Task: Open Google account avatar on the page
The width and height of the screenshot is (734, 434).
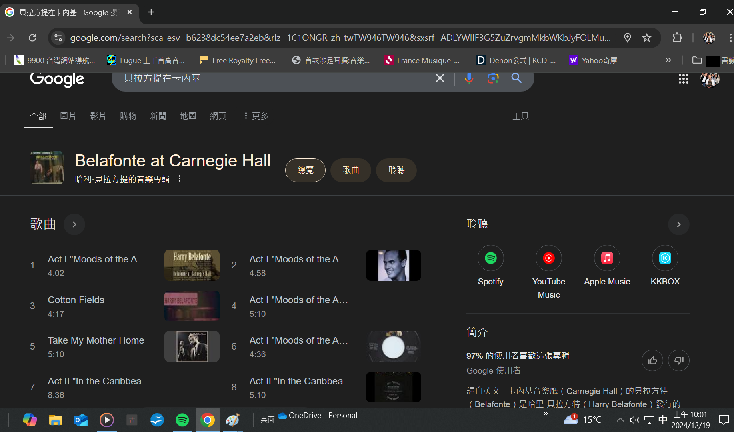Action: point(710,79)
